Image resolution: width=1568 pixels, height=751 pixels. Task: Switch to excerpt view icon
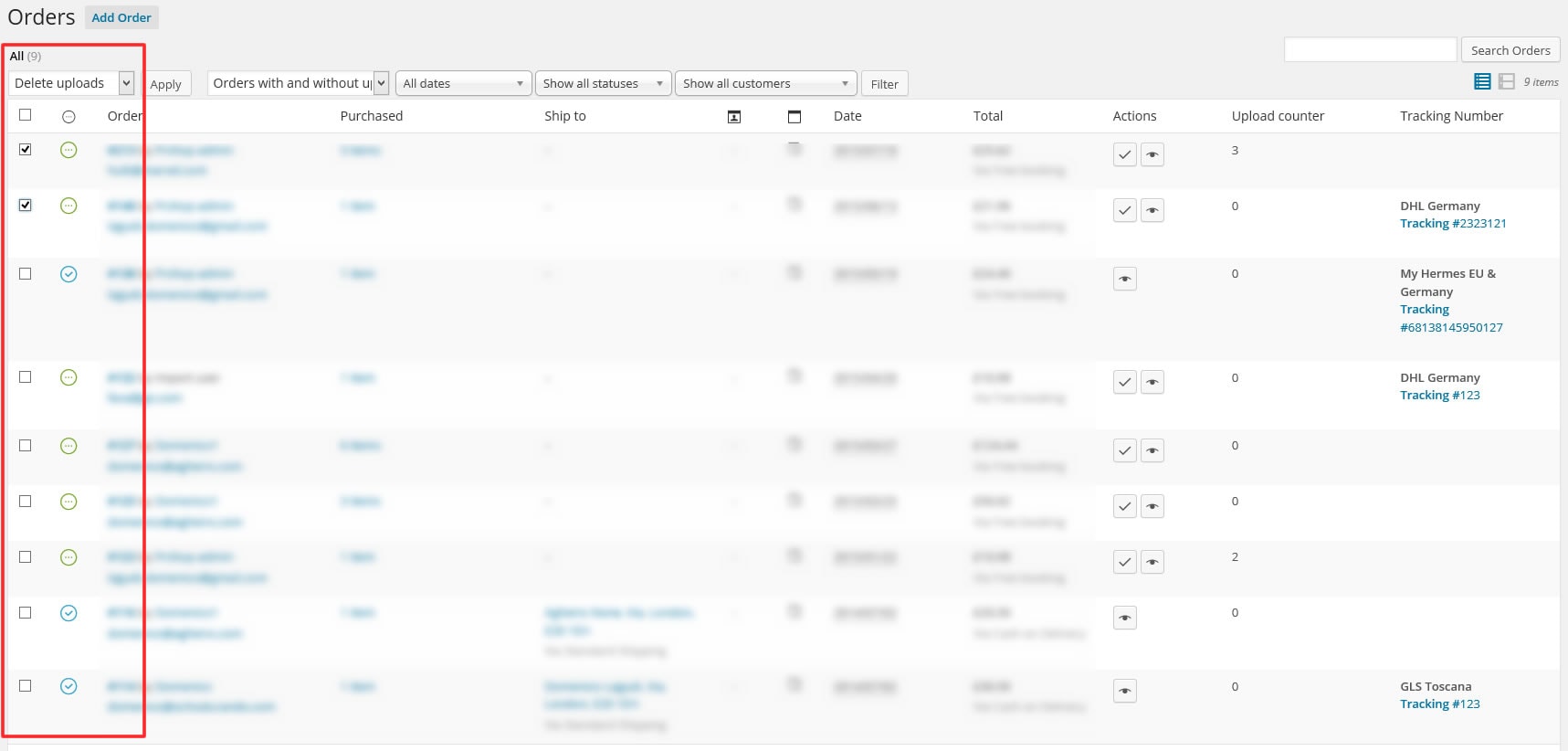click(1507, 82)
